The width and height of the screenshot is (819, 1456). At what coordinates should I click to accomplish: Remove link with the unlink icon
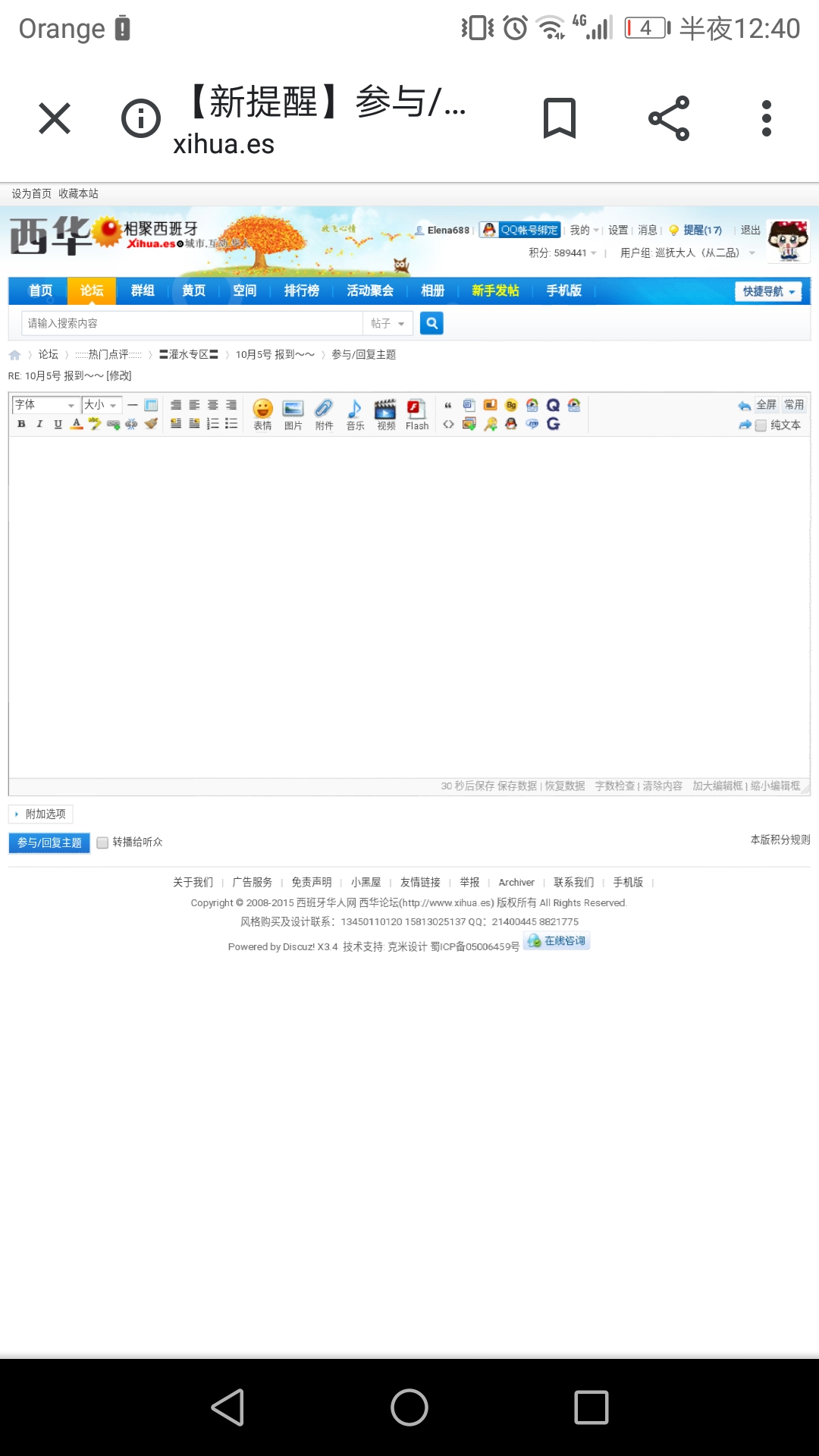coord(132,424)
